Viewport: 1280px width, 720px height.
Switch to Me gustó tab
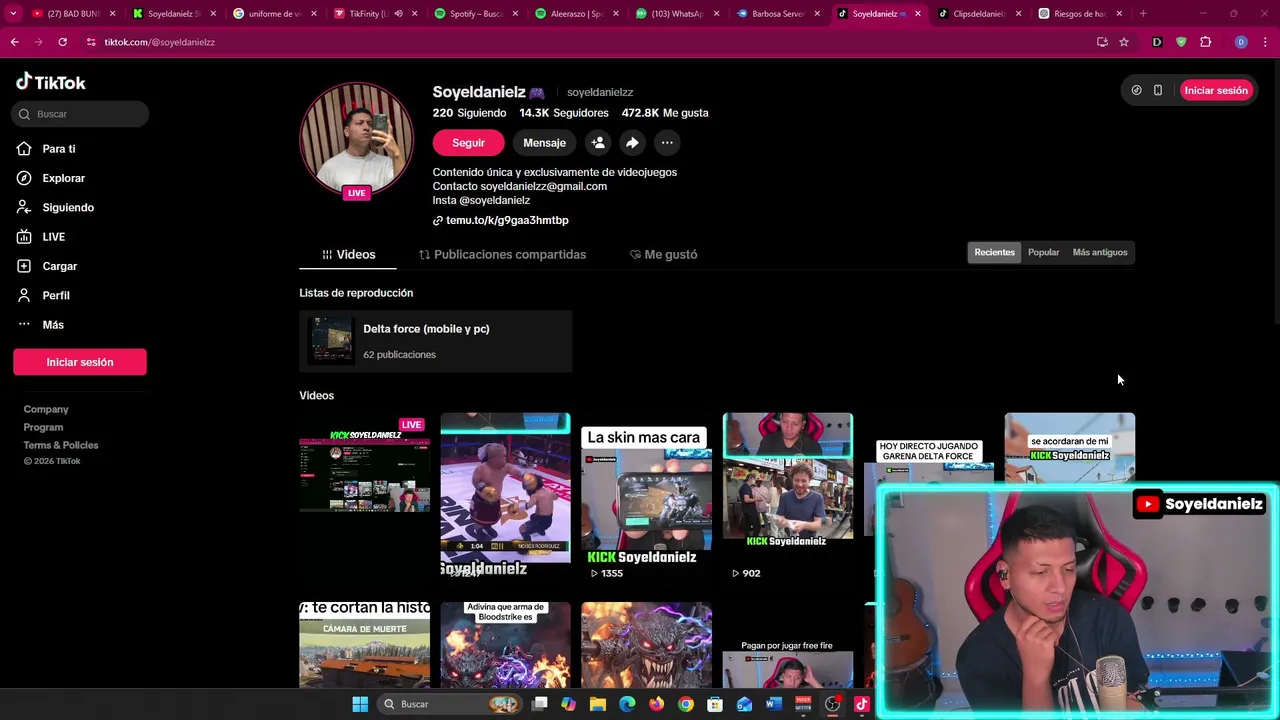coord(663,254)
